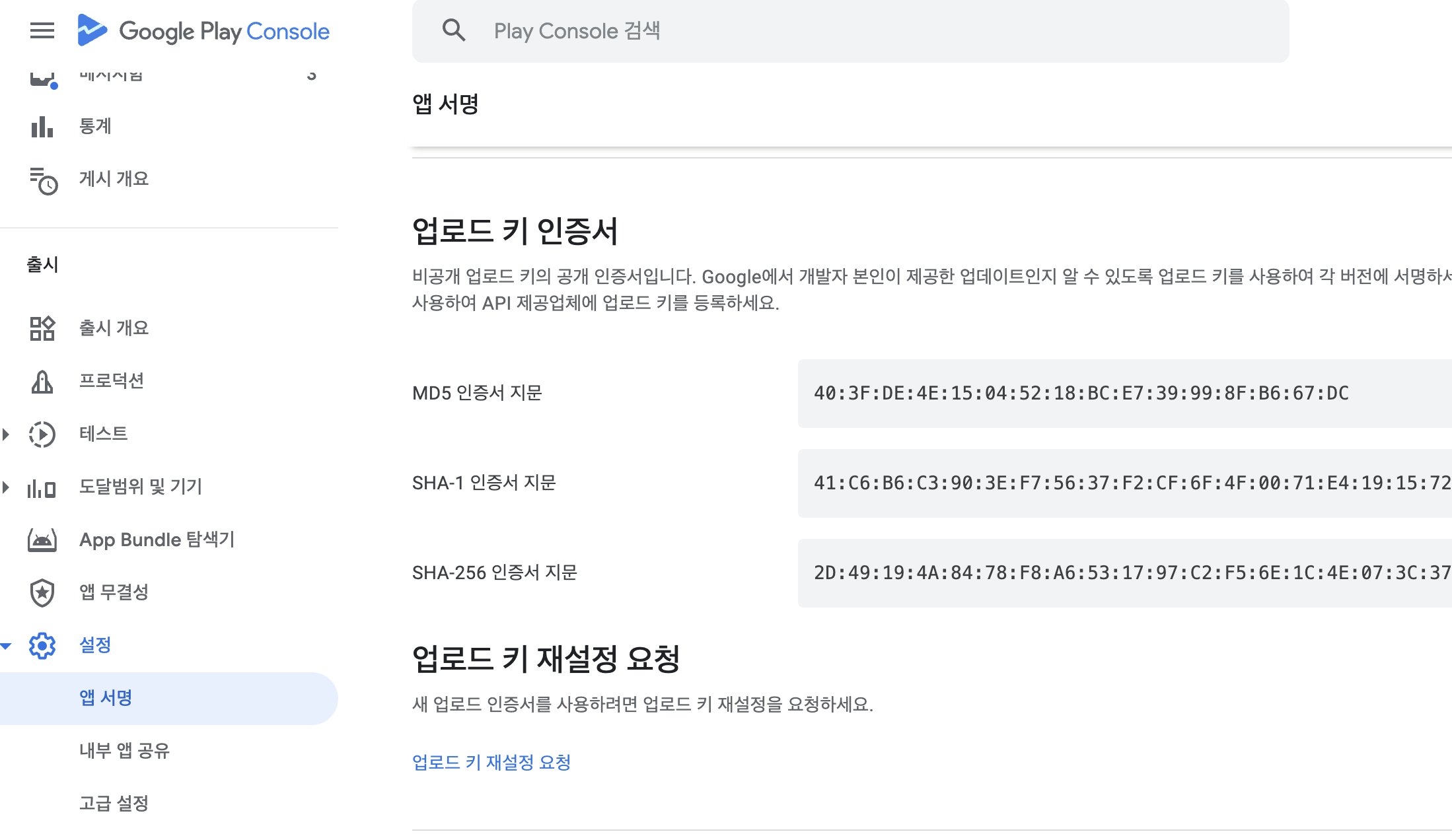
Task: Click the 출시 개요 dashboard icon
Action: click(42, 328)
